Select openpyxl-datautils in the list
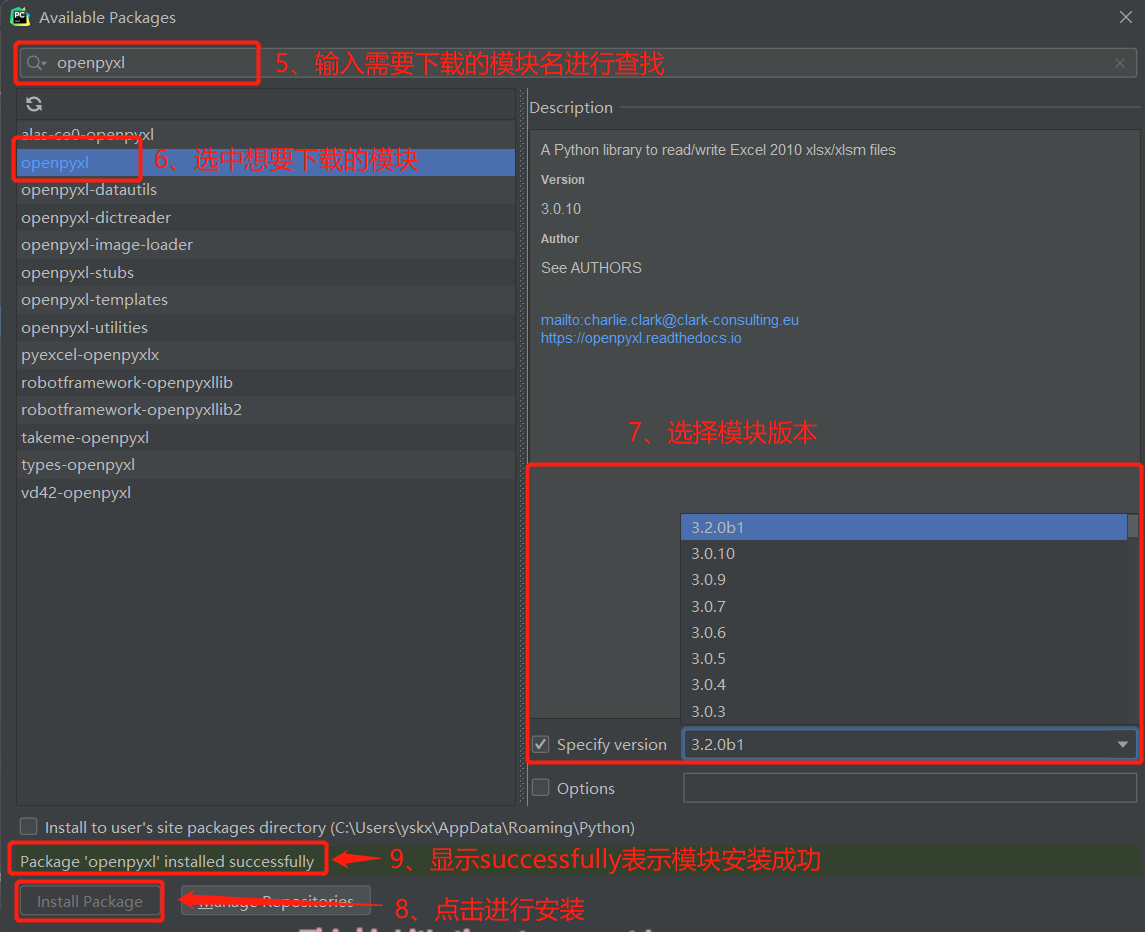This screenshot has height=932, width=1145. click(x=266, y=190)
